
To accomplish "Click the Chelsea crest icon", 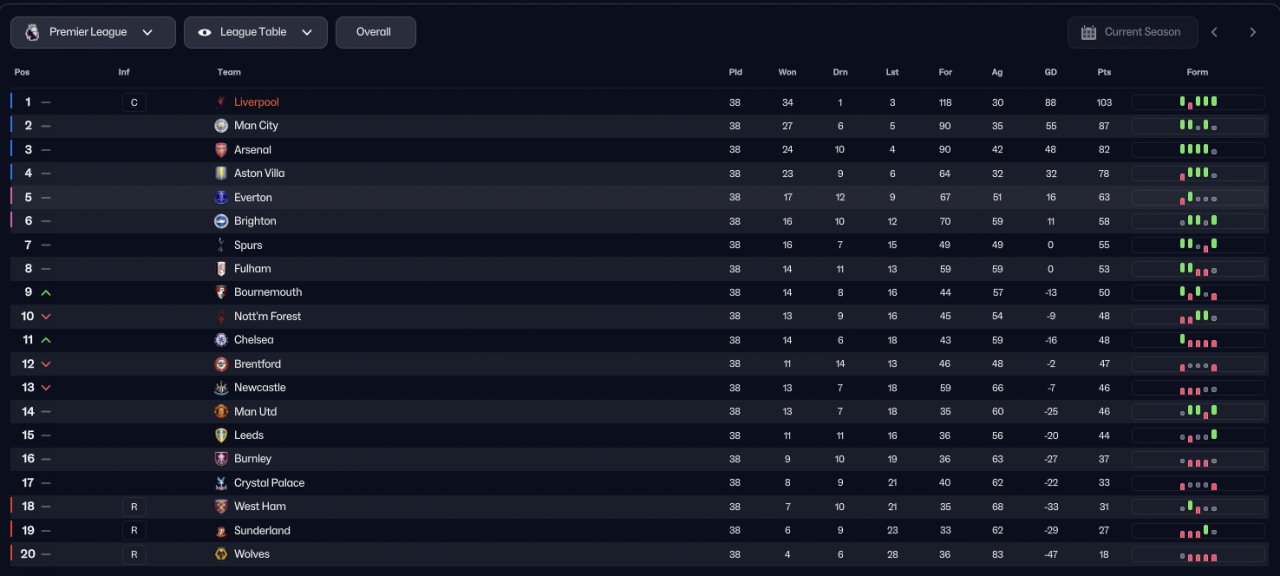I will 221,340.
